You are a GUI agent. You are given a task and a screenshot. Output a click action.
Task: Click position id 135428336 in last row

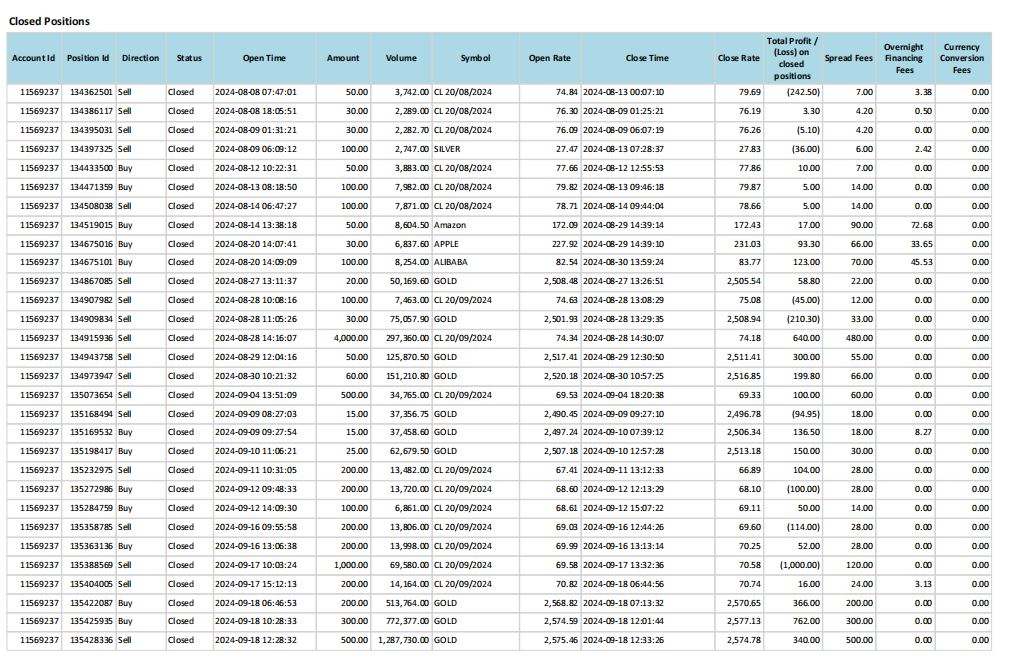tap(90, 640)
